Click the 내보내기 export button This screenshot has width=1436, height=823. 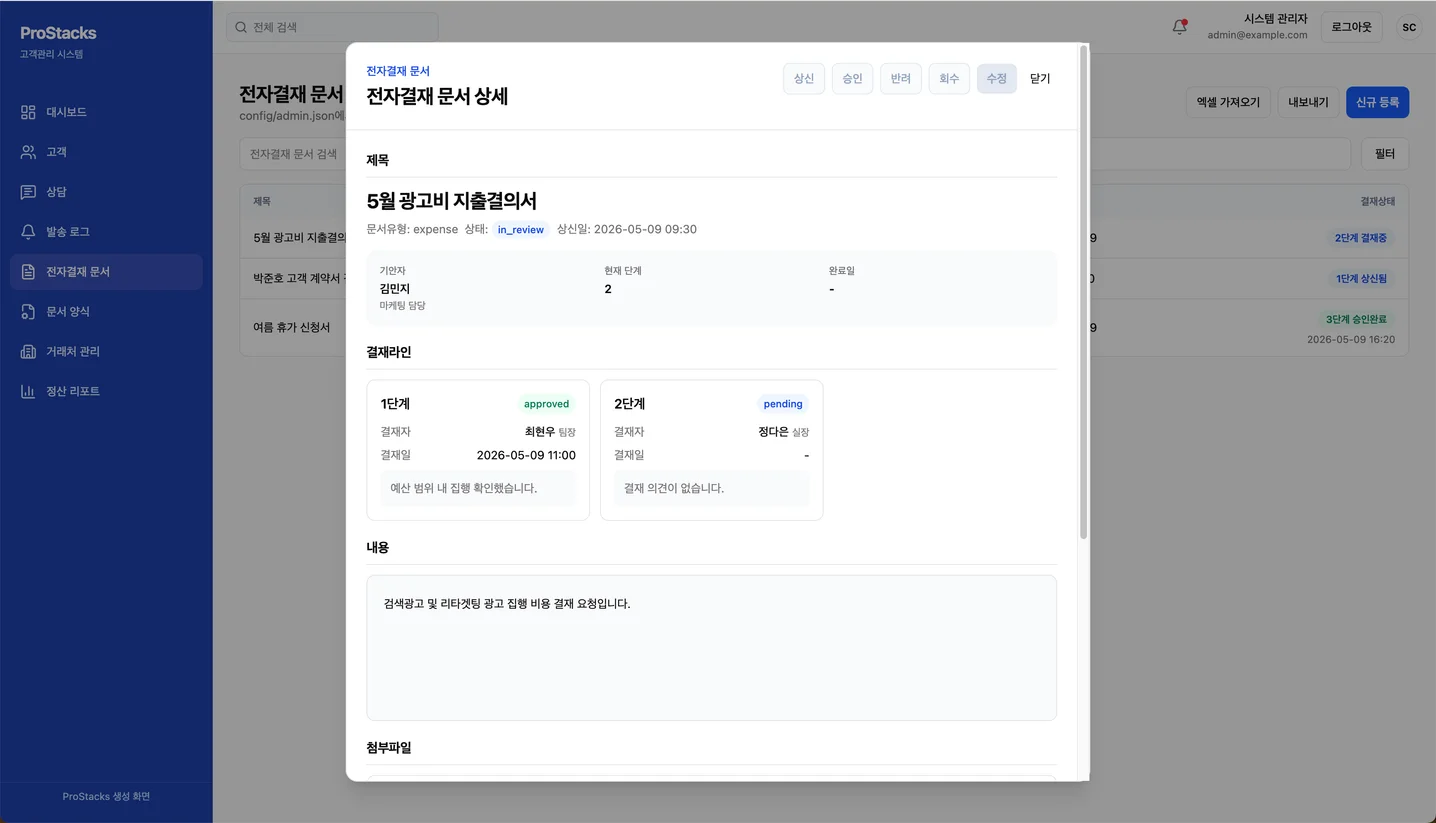(x=1308, y=102)
